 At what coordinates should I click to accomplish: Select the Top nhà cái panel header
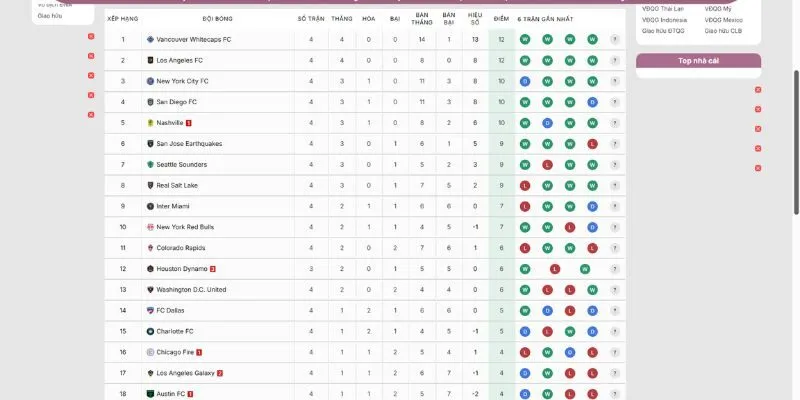[698, 61]
